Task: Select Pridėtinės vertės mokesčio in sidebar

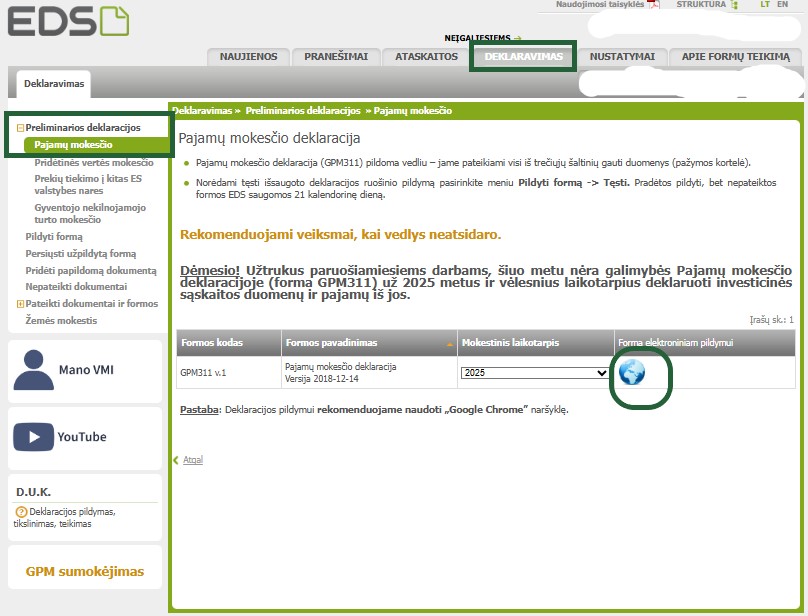Action: click(x=94, y=162)
